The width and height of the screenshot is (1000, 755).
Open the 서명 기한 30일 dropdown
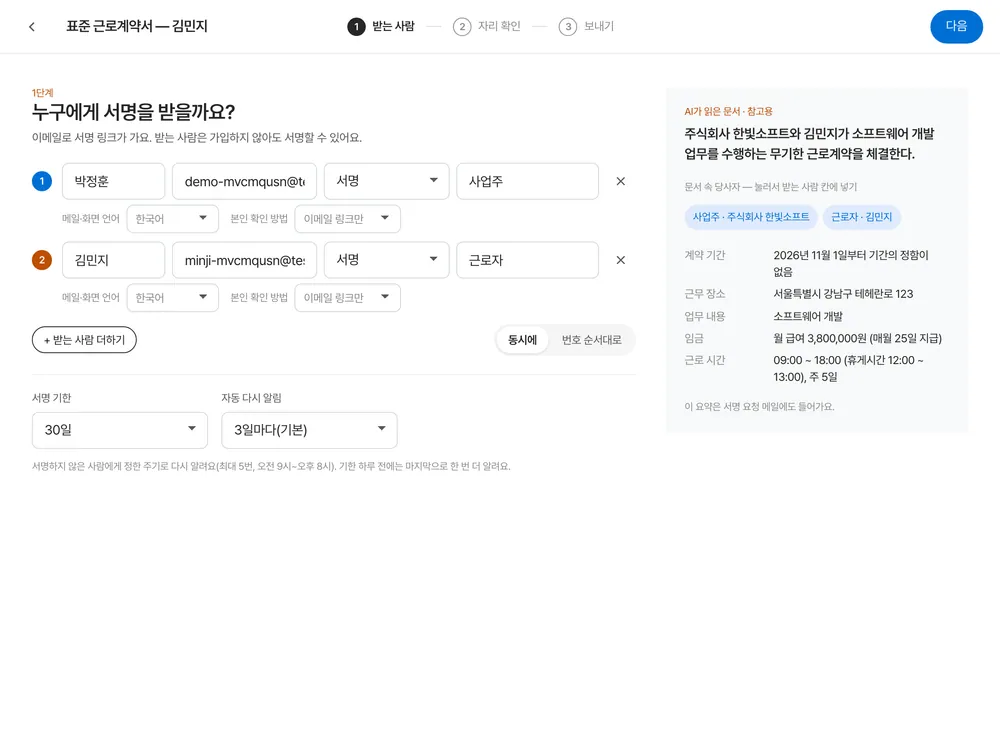pyautogui.click(x=120, y=430)
